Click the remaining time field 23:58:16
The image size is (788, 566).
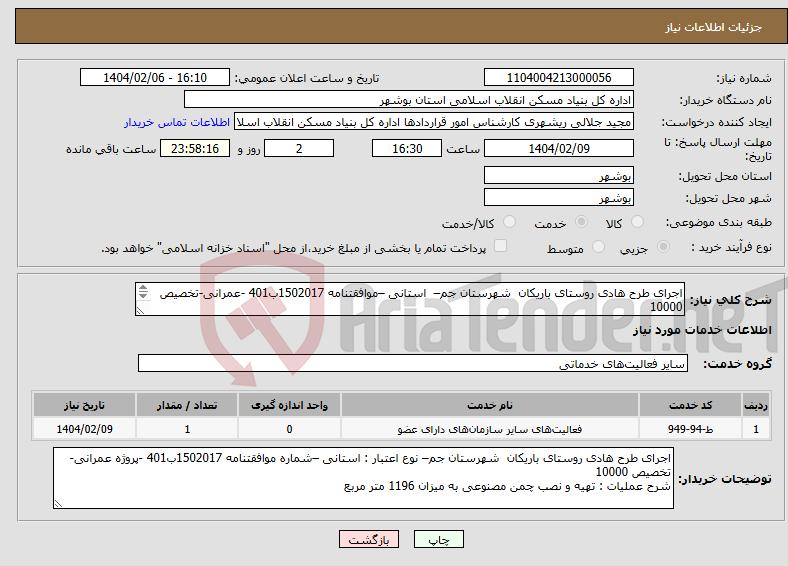[x=195, y=148]
